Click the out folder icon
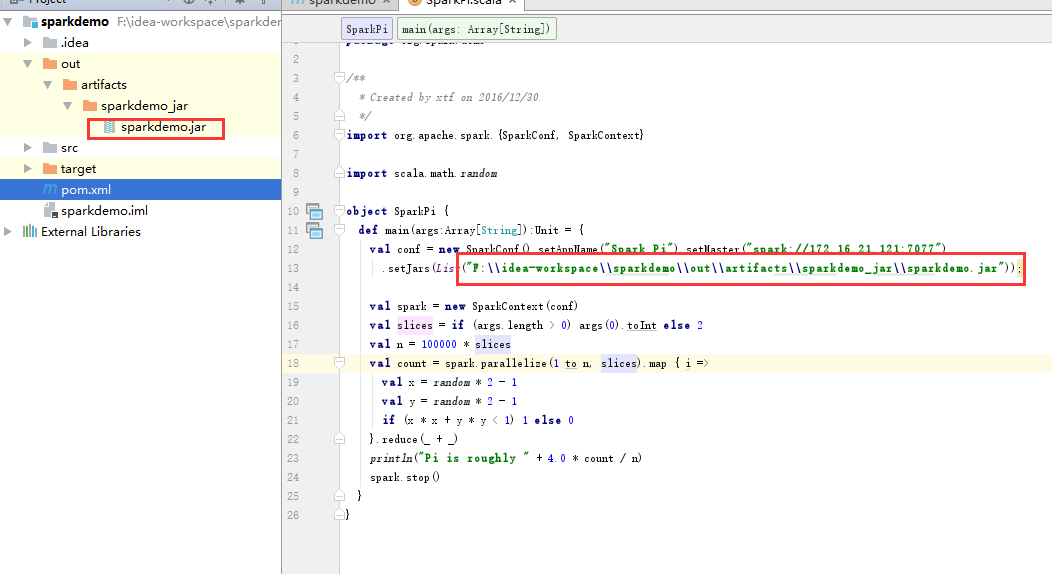This screenshot has width=1052, height=574. pos(50,64)
